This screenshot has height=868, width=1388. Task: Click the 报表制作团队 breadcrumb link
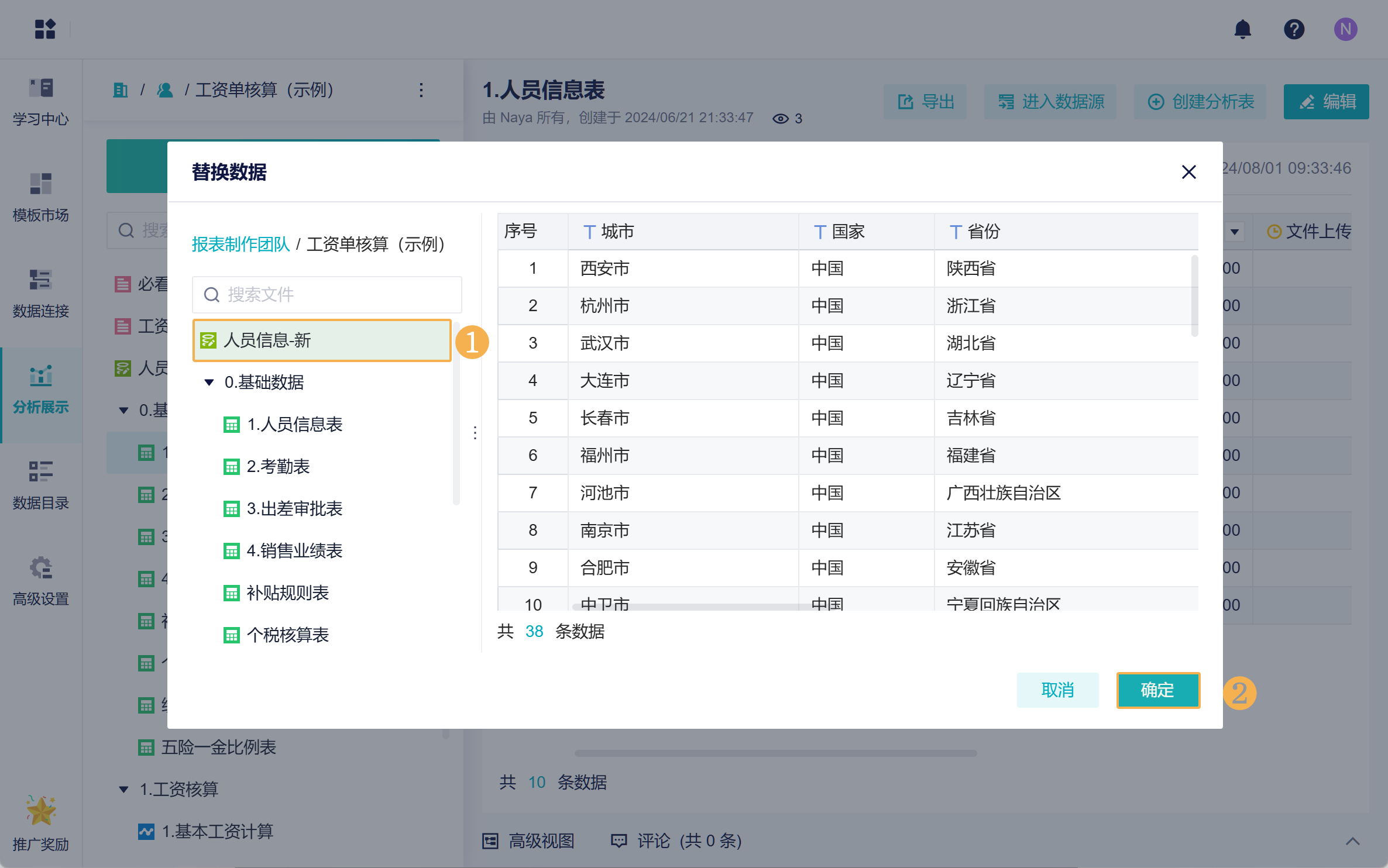(241, 244)
